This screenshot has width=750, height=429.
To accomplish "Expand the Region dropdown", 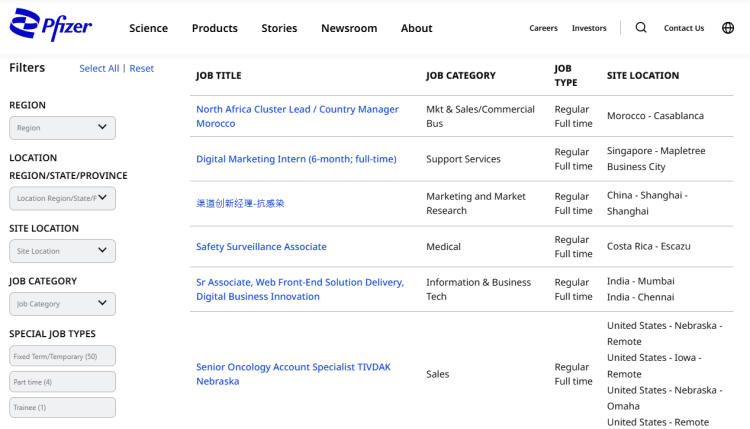I will point(62,128).
